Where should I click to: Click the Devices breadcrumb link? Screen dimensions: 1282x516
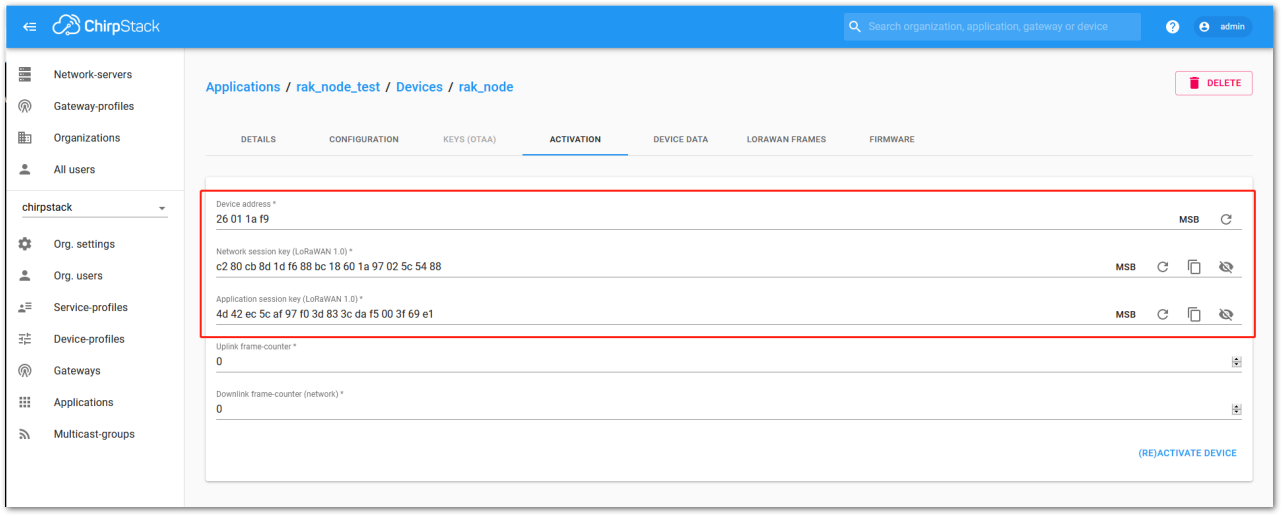(419, 87)
